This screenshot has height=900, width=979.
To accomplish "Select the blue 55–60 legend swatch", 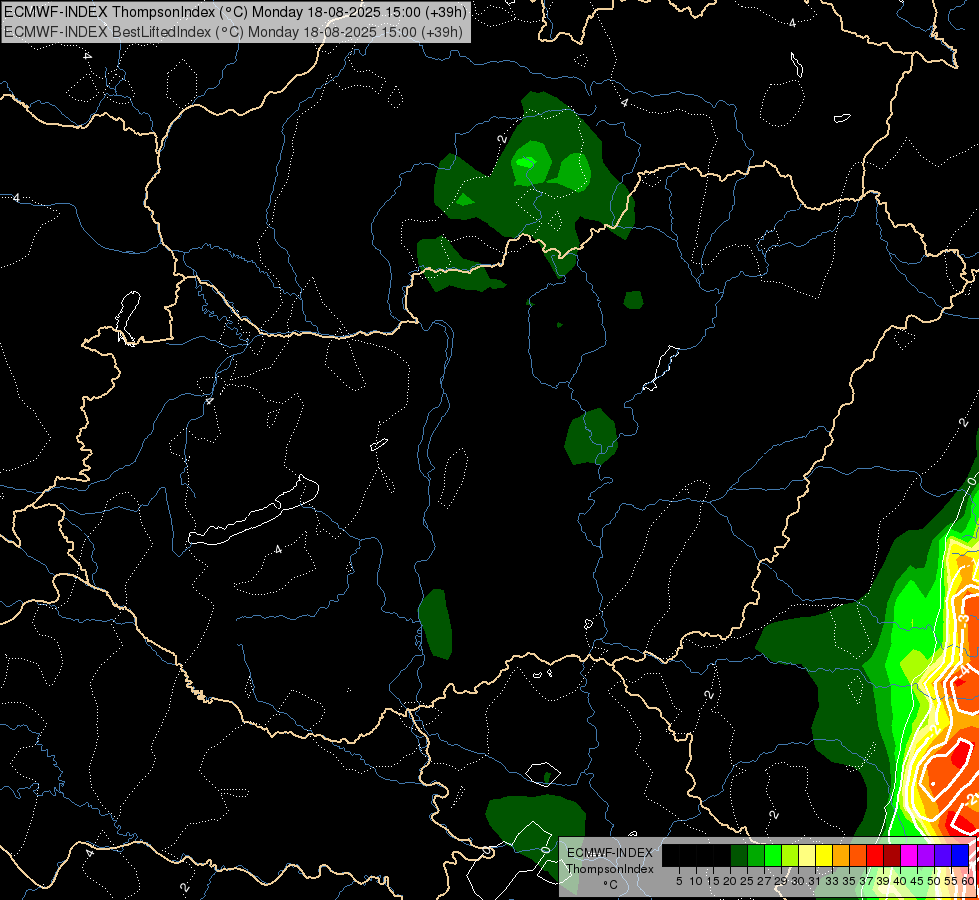I will [x=960, y=855].
